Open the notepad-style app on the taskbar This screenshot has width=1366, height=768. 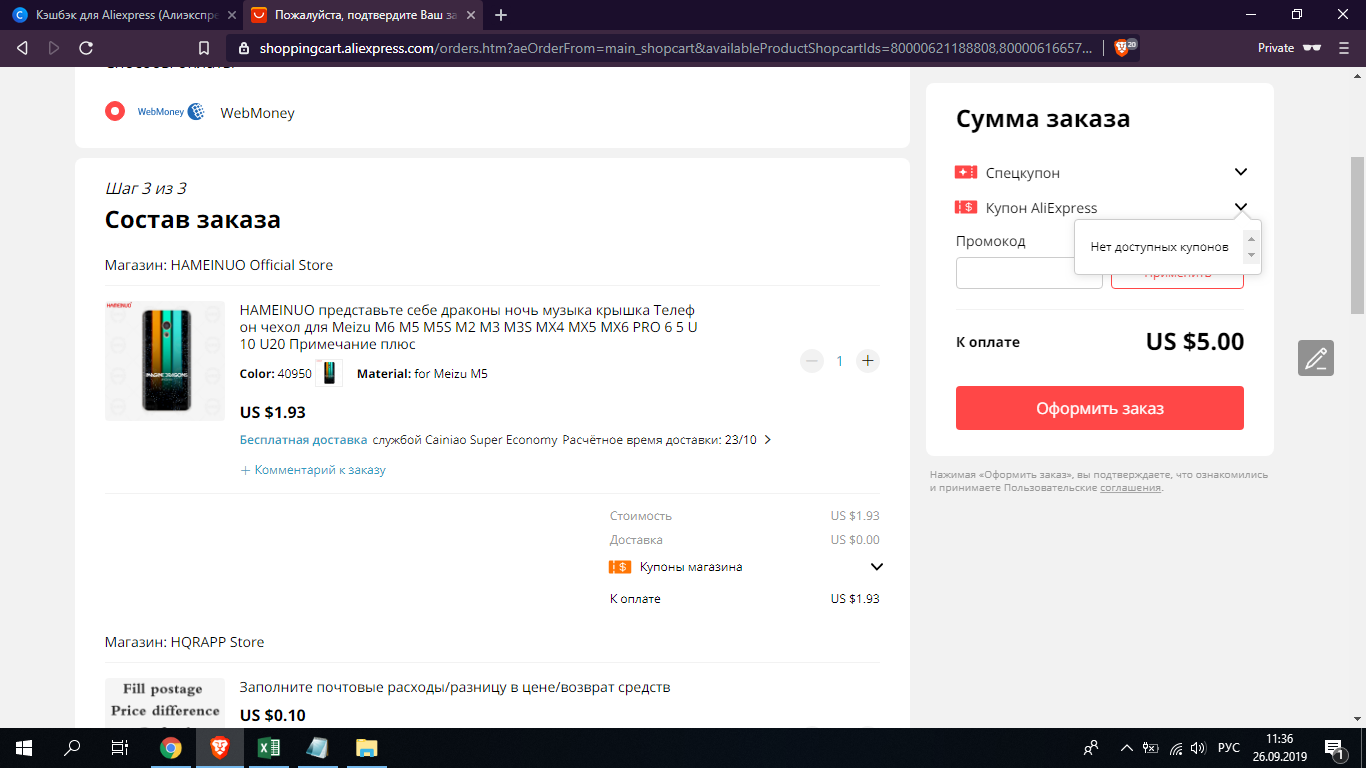tap(317, 748)
